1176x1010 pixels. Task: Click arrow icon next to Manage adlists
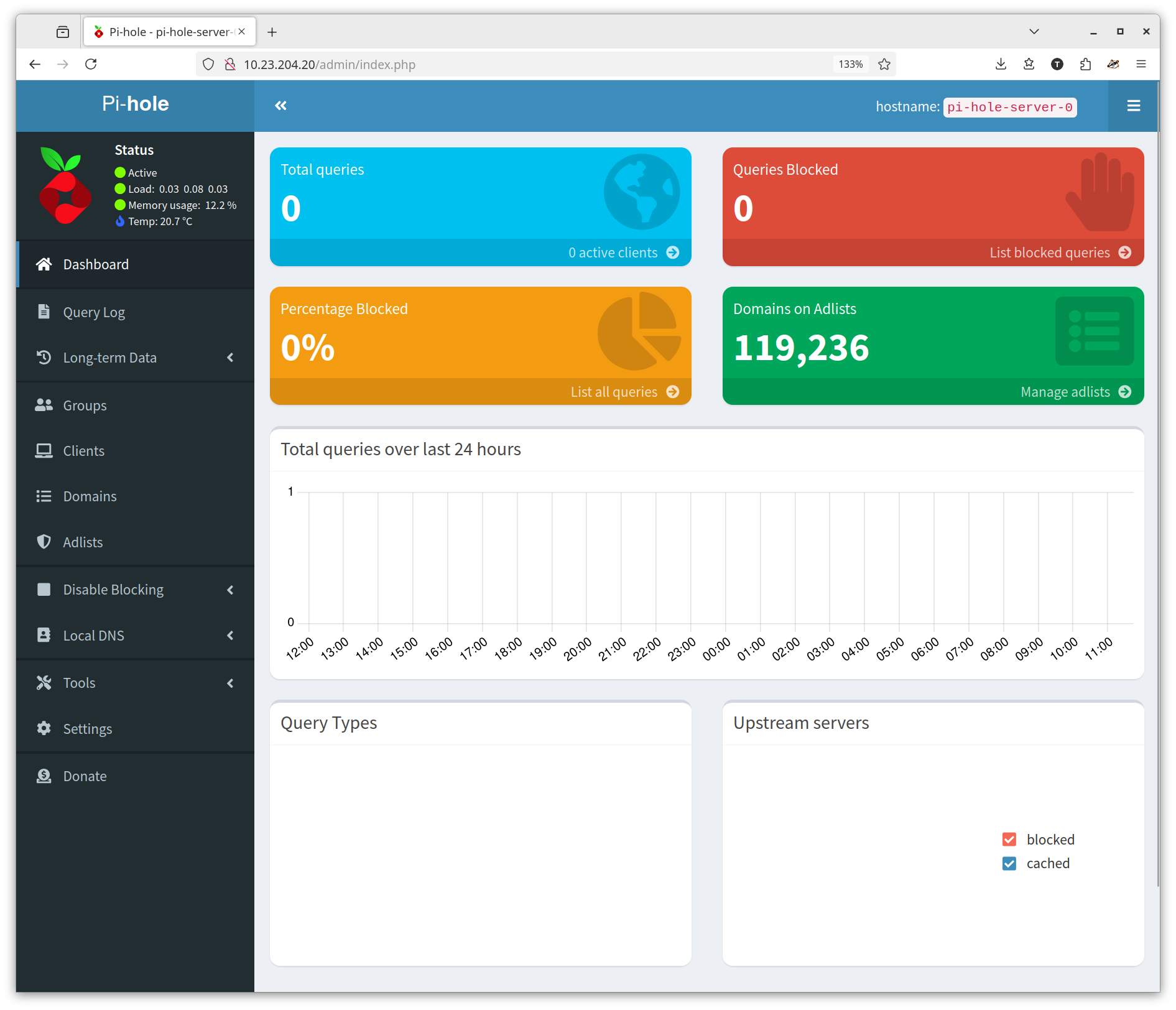[1125, 392]
